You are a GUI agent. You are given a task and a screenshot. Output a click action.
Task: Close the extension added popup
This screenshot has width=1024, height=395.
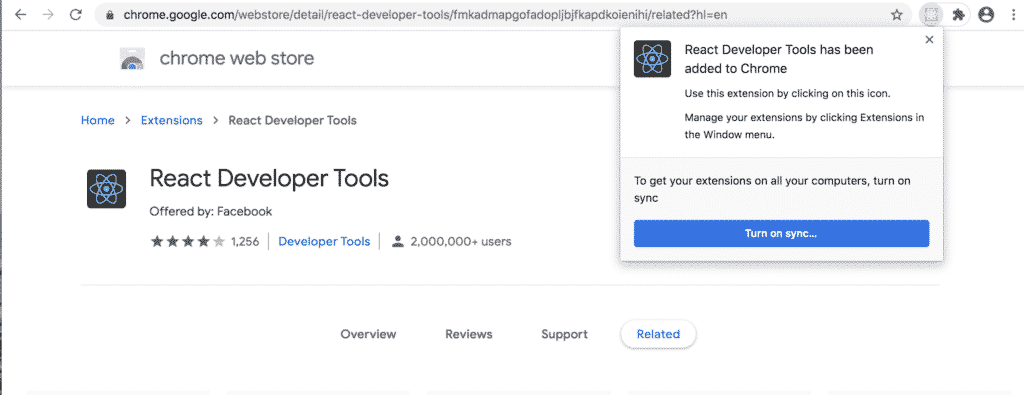tap(929, 40)
